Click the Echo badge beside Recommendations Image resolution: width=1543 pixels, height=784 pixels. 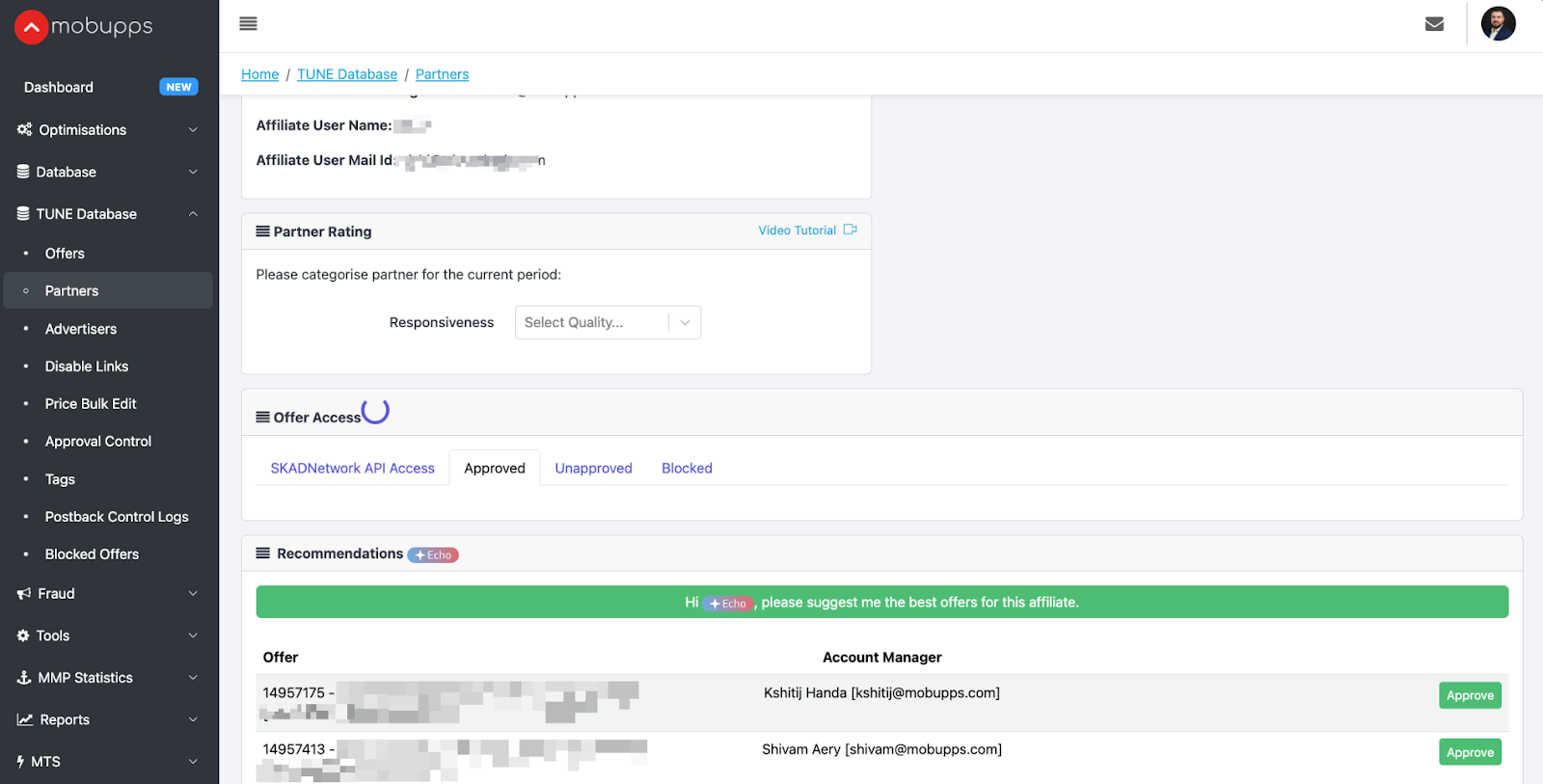[x=433, y=555]
